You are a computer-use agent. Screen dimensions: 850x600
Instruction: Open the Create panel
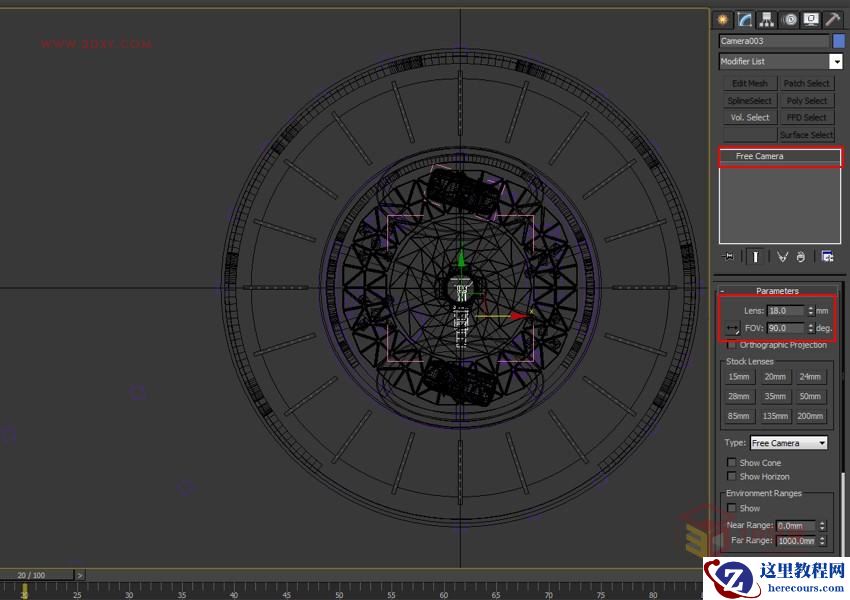point(723,19)
